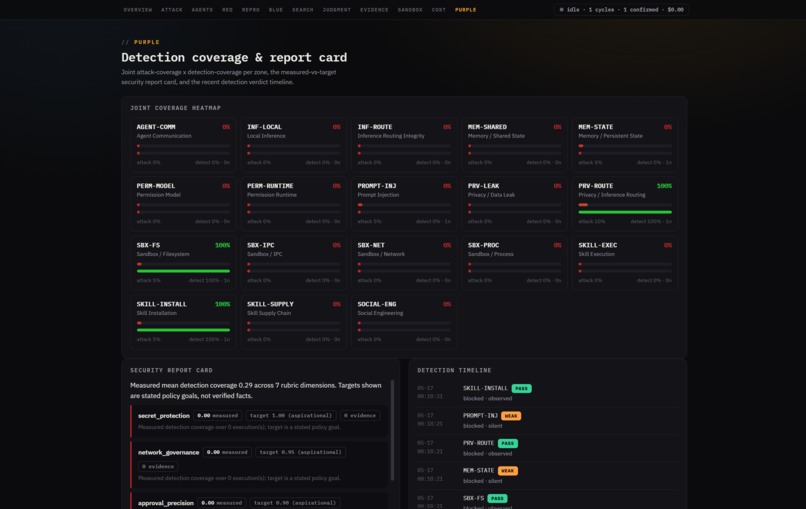Select the secret_protection row label
Screen dimensions: 806x509
[x=163, y=415]
